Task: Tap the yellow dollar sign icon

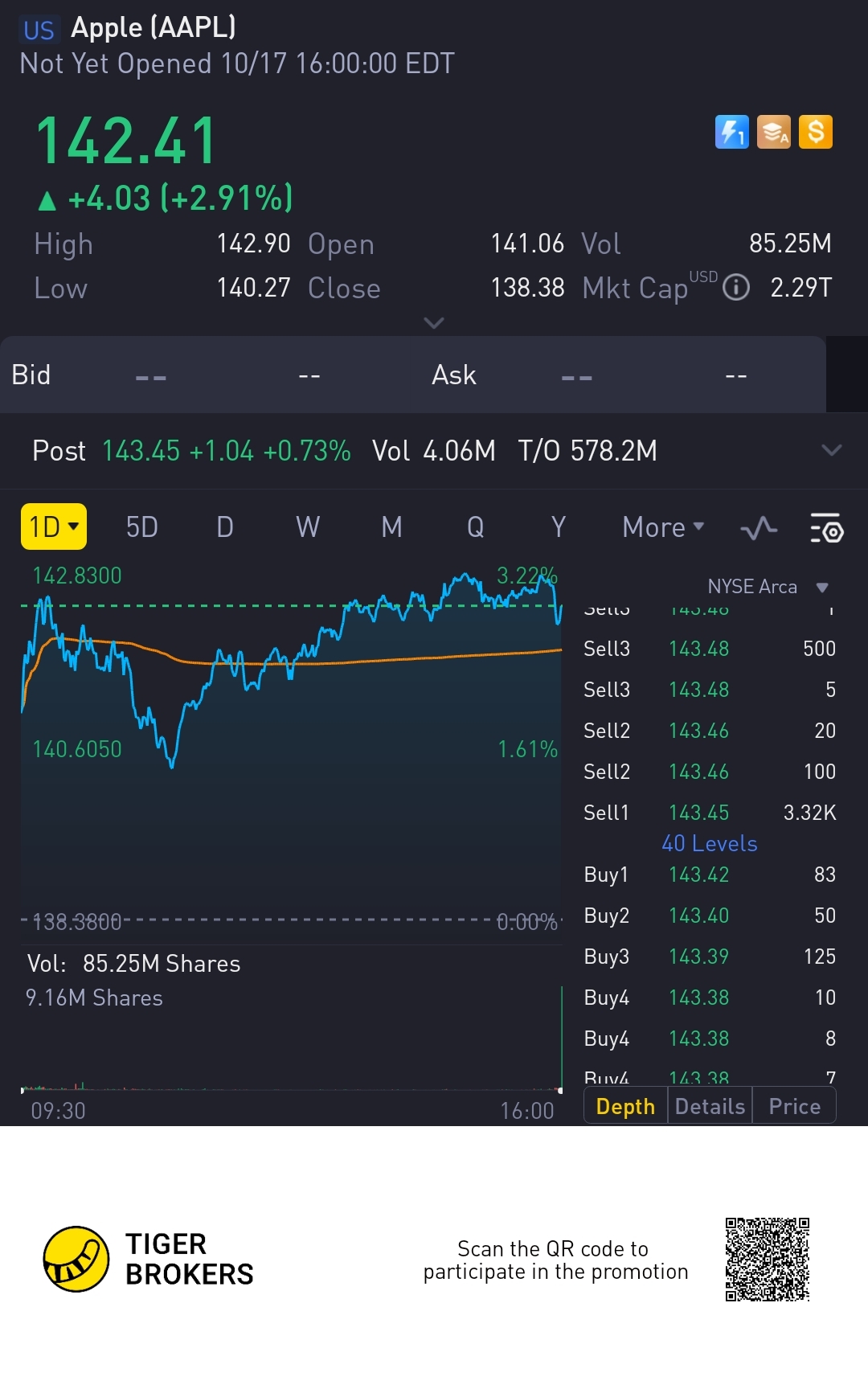Action: click(x=816, y=133)
